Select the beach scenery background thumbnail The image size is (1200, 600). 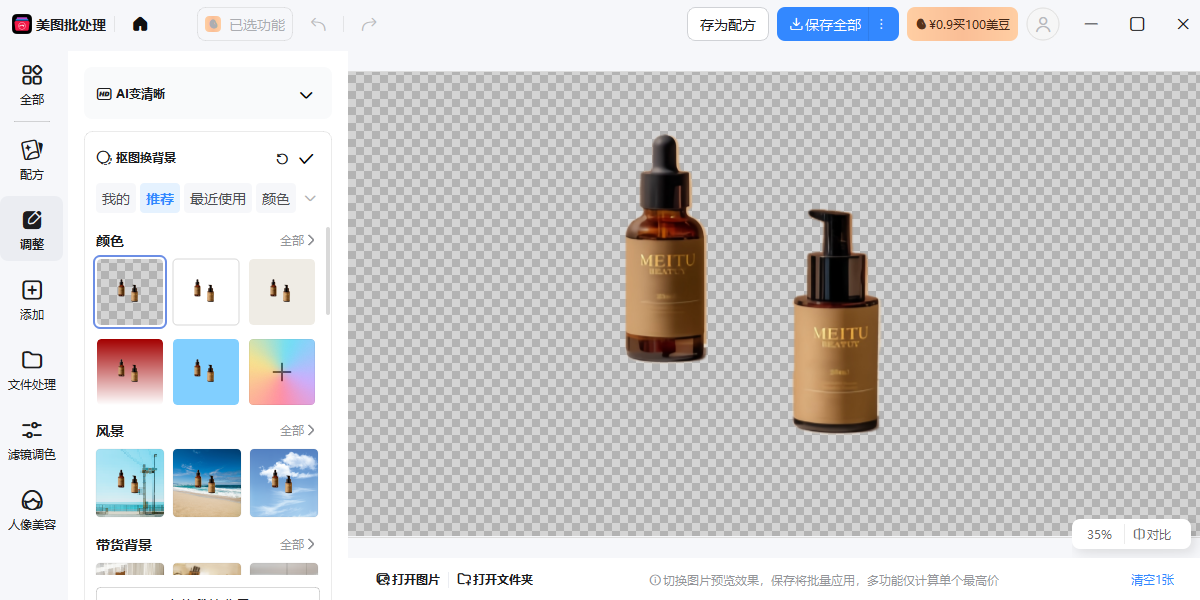pos(207,483)
